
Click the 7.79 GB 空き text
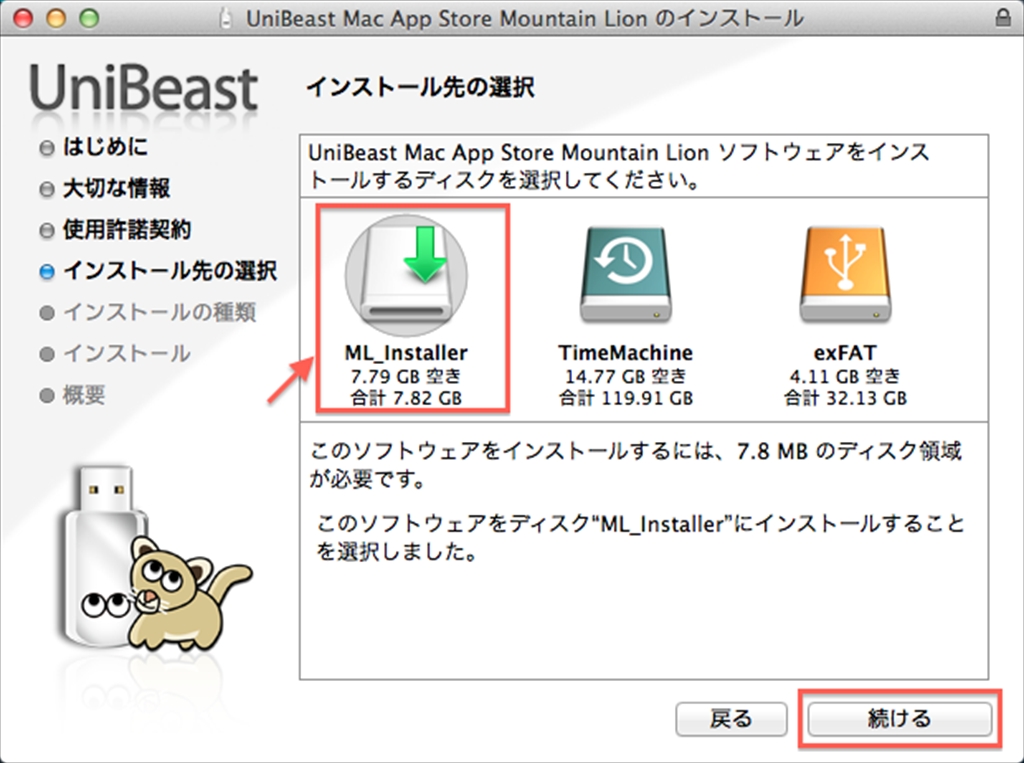click(x=406, y=376)
